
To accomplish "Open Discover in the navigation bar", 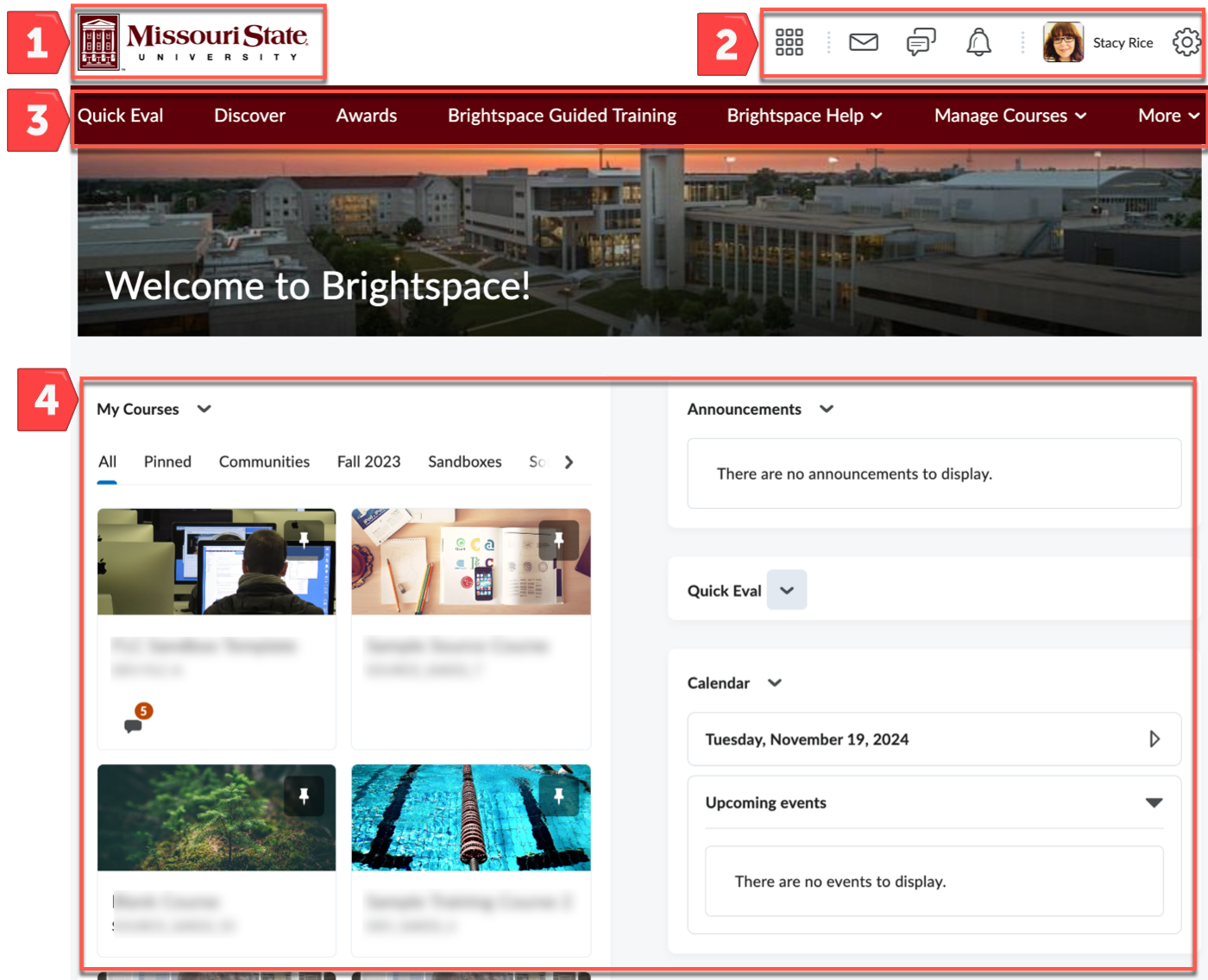I will coord(249,116).
